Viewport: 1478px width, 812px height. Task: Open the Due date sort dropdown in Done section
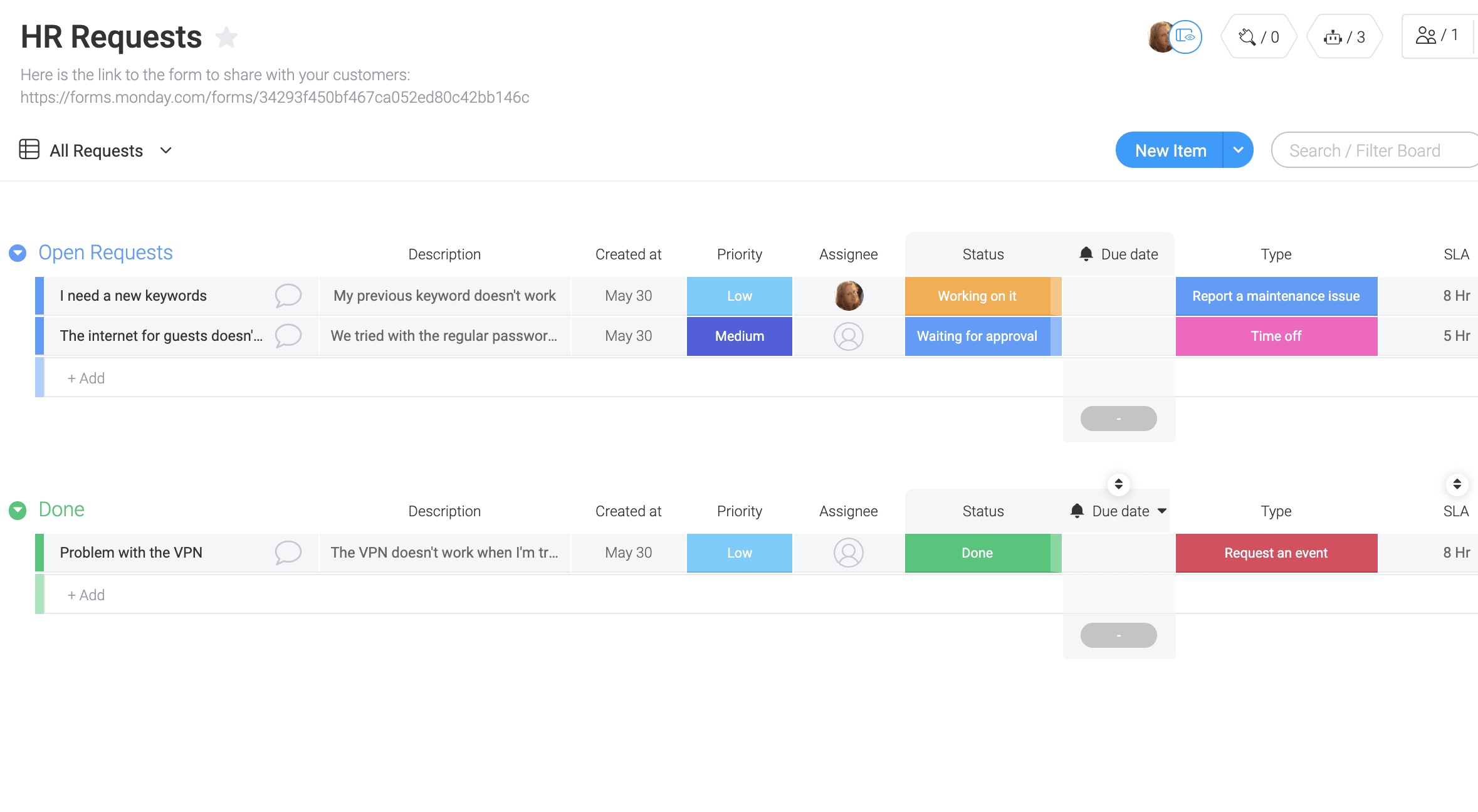click(x=1161, y=511)
